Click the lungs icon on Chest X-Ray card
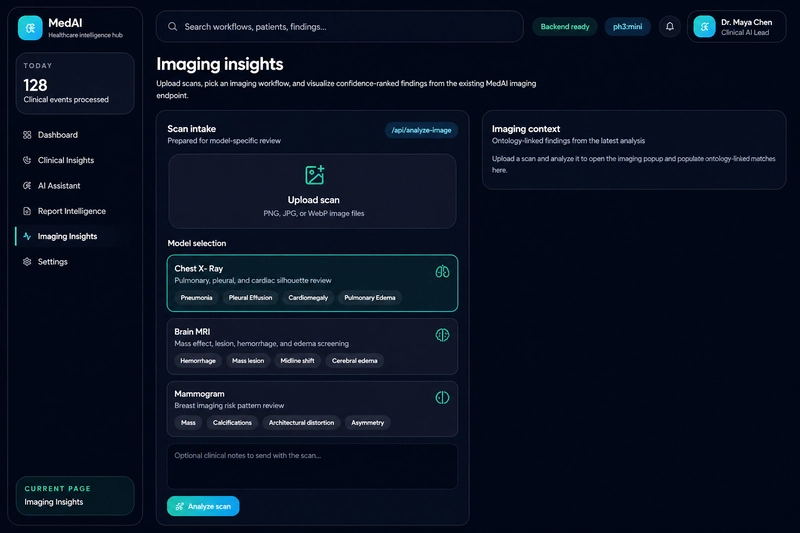The image size is (800, 533). (x=442, y=271)
